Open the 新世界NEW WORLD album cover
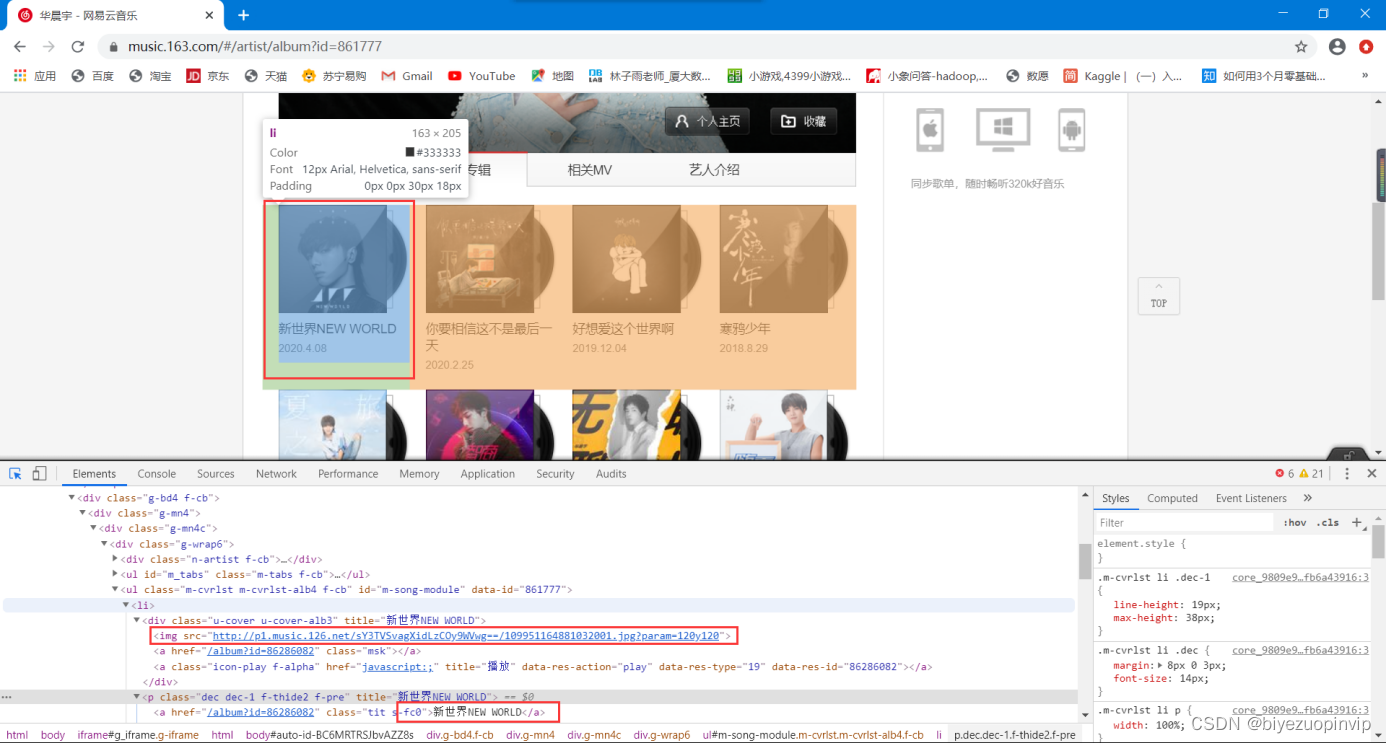This screenshot has height=743, width=1386. click(x=332, y=259)
